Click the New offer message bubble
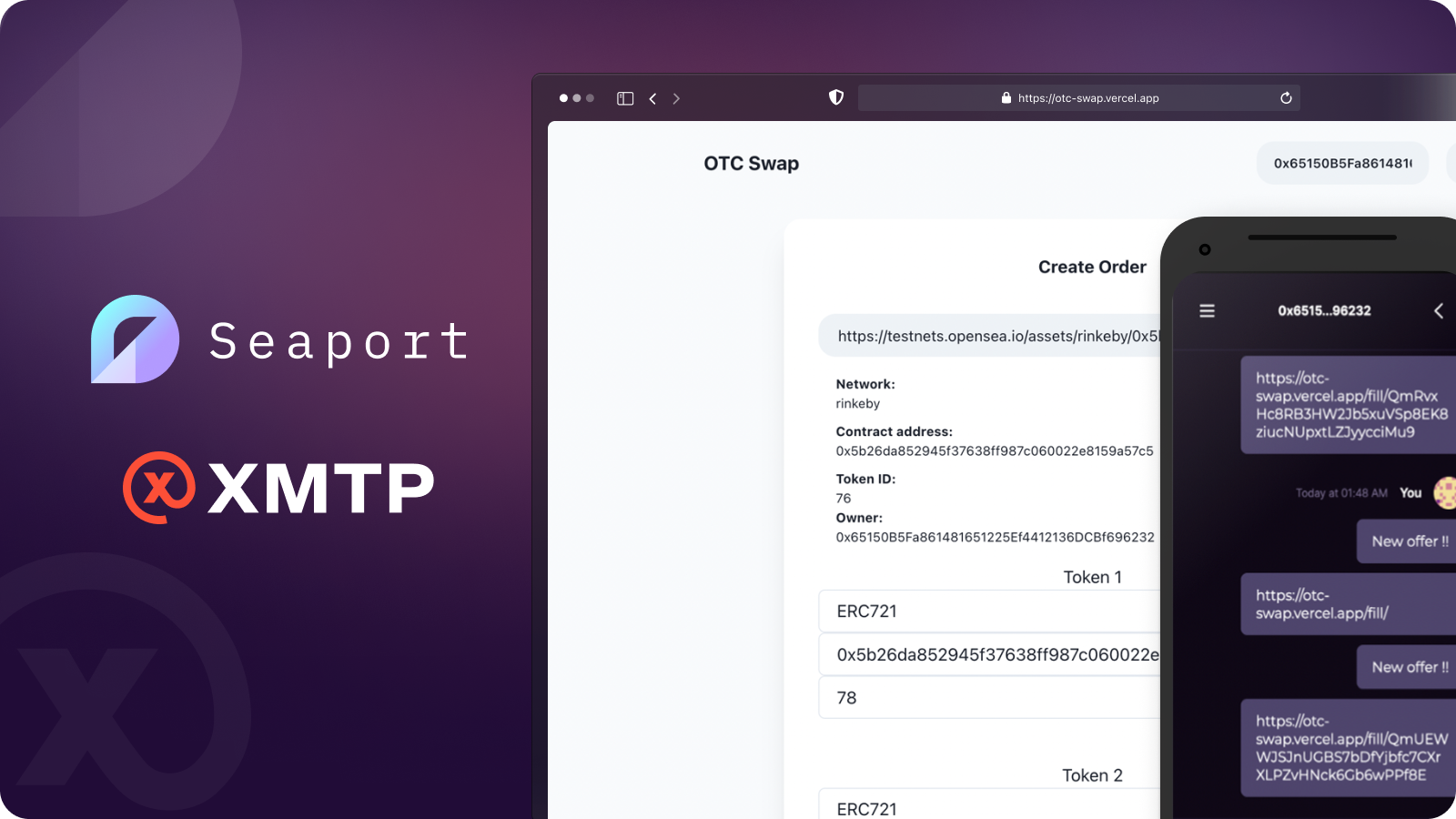Image resolution: width=1456 pixels, height=819 pixels. (x=1409, y=541)
